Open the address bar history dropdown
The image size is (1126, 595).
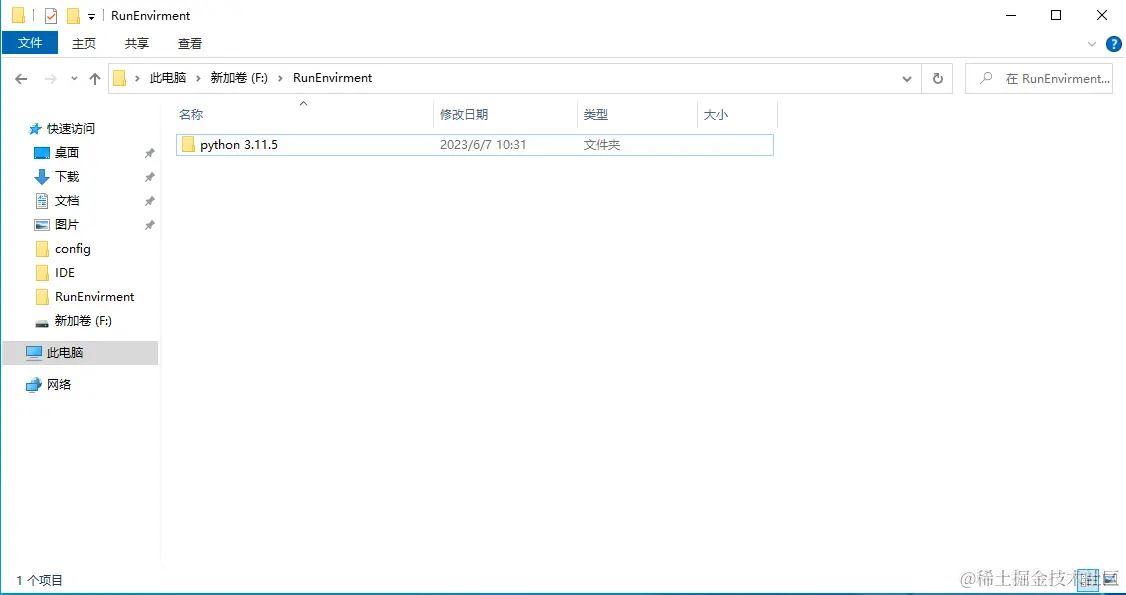coord(907,78)
